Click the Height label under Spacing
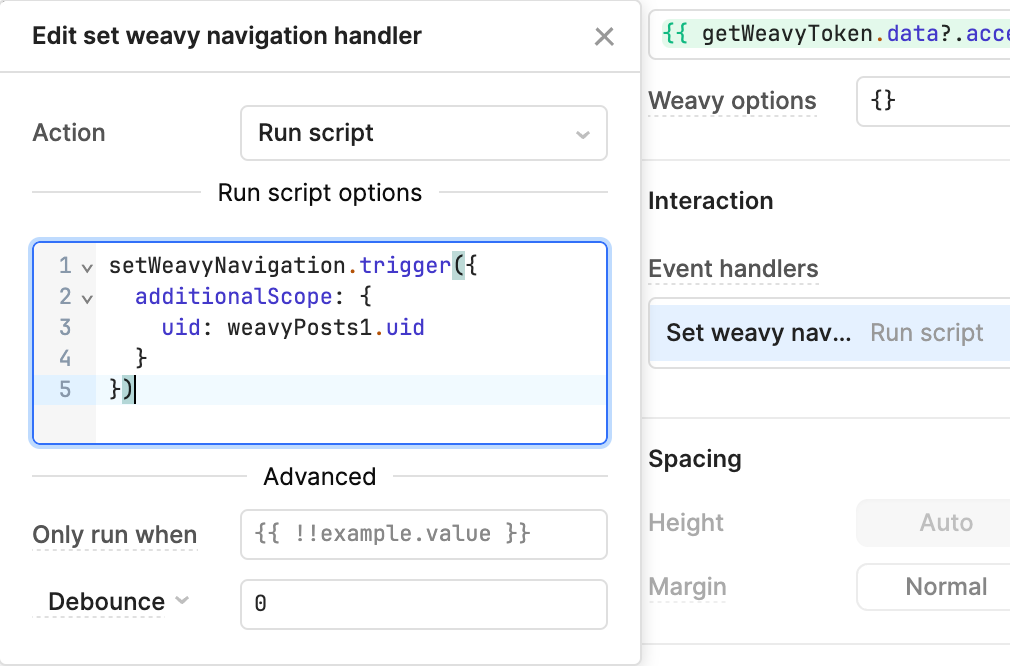 click(x=685, y=522)
